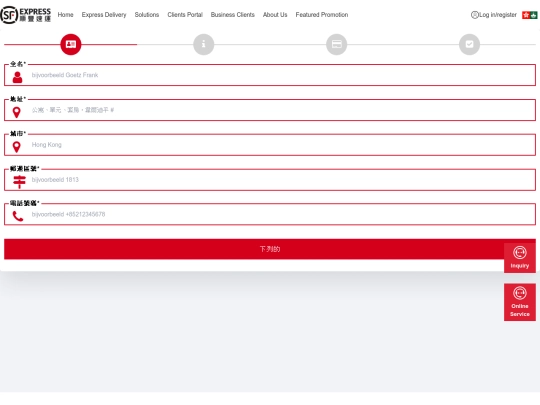
Task: Open the Inquiry floating button
Action: tap(520, 258)
